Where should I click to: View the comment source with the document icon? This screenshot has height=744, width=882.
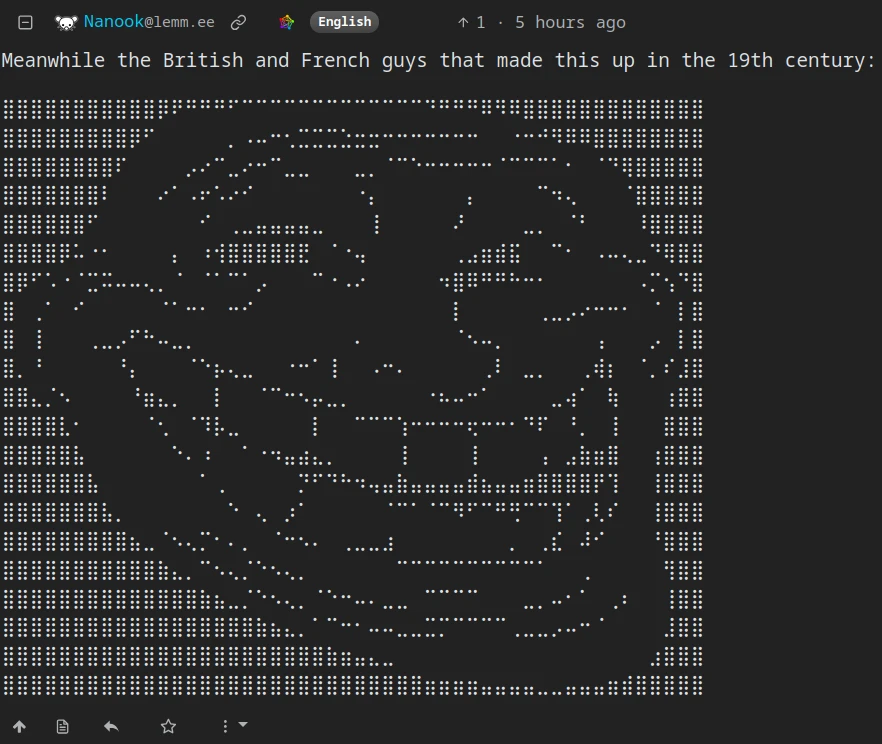click(62, 727)
